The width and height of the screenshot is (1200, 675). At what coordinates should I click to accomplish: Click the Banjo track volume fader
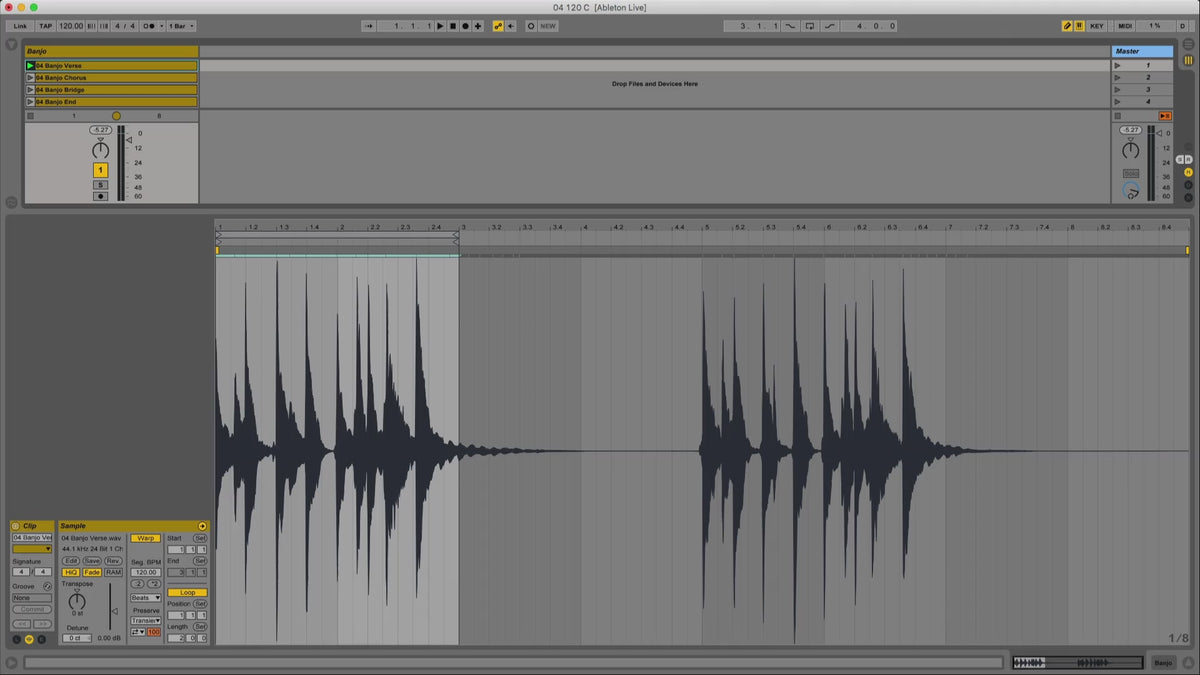[130, 140]
